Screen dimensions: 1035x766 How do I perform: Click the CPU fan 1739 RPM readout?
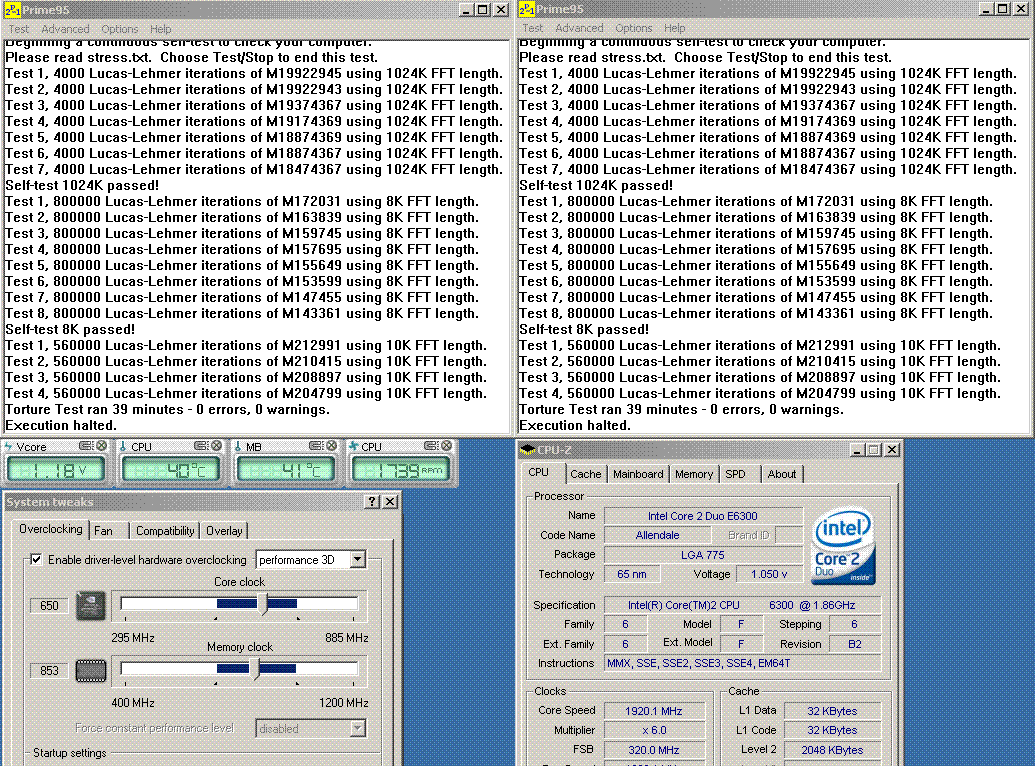tap(401, 470)
